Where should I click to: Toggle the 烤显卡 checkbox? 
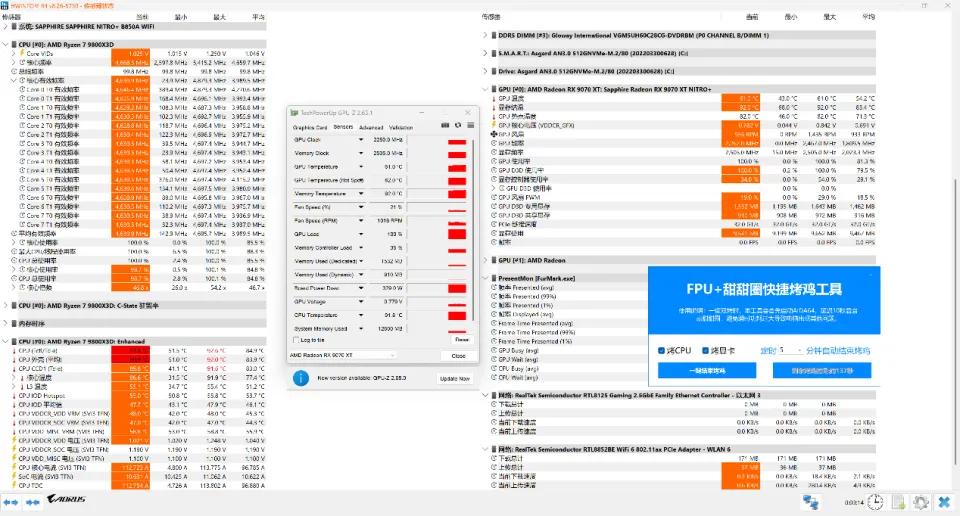pos(706,351)
